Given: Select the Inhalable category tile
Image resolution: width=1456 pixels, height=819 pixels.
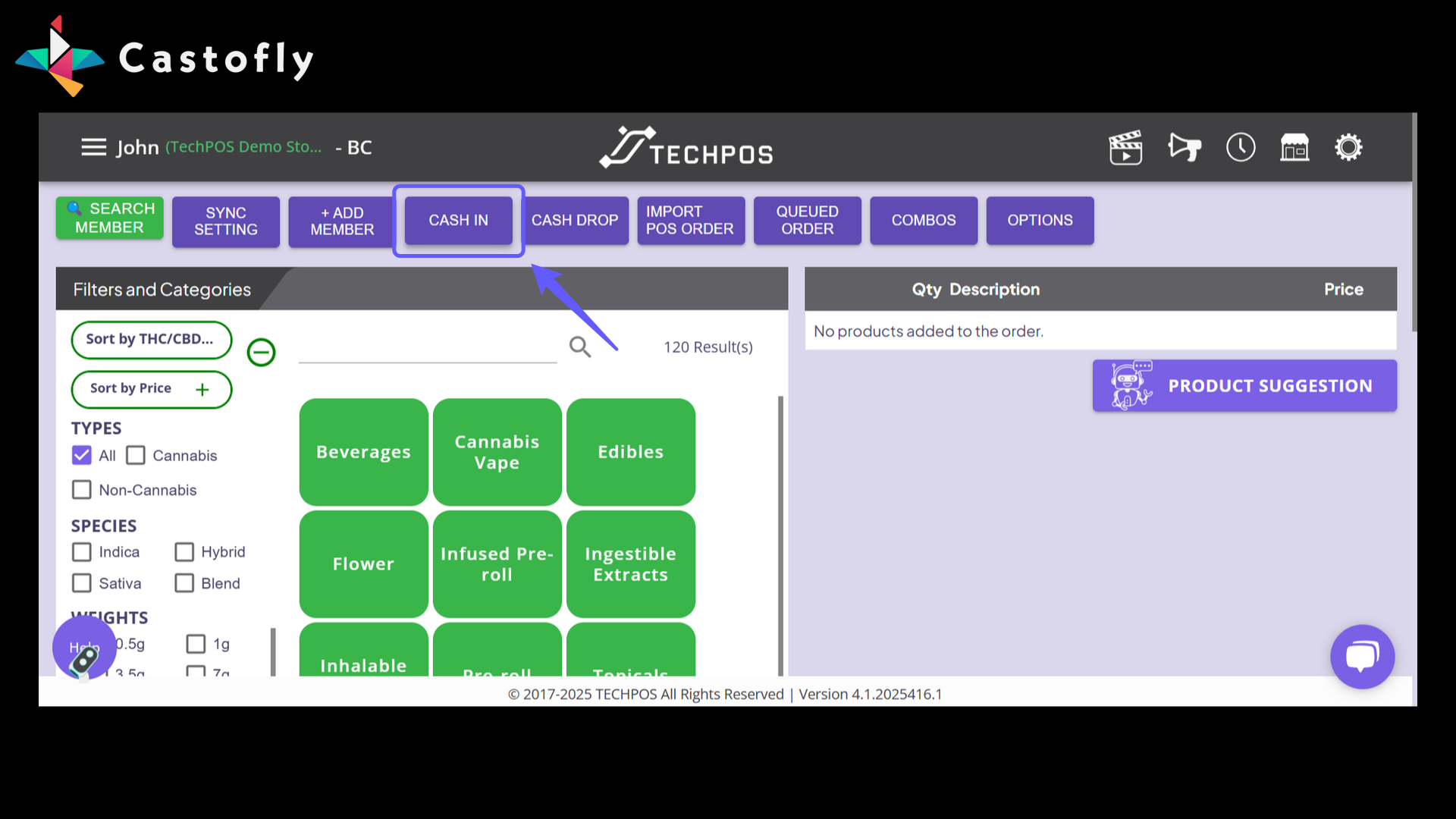Looking at the screenshot, I should (364, 650).
